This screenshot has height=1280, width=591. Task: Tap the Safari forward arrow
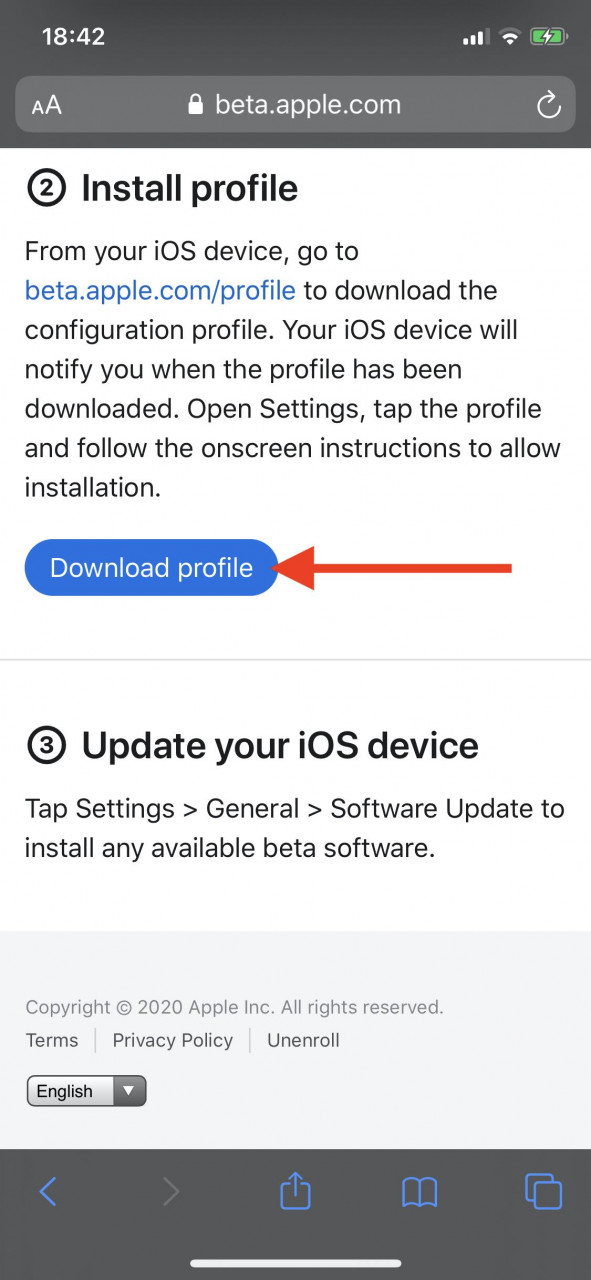click(171, 1191)
